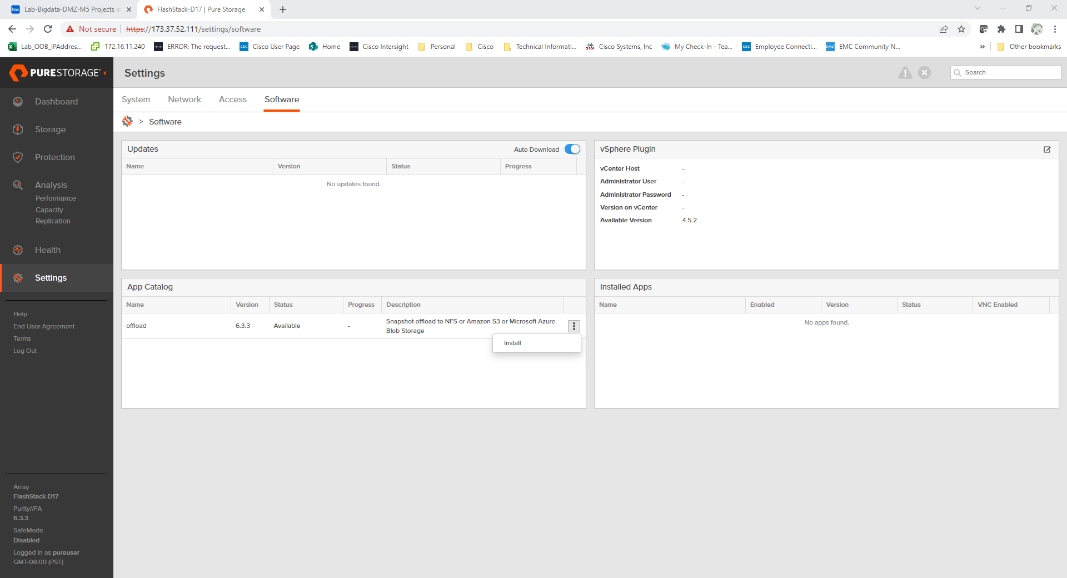This screenshot has height=578, width=1067.
Task: Show the hidden bookmarks overflow chevron
Action: (982, 47)
